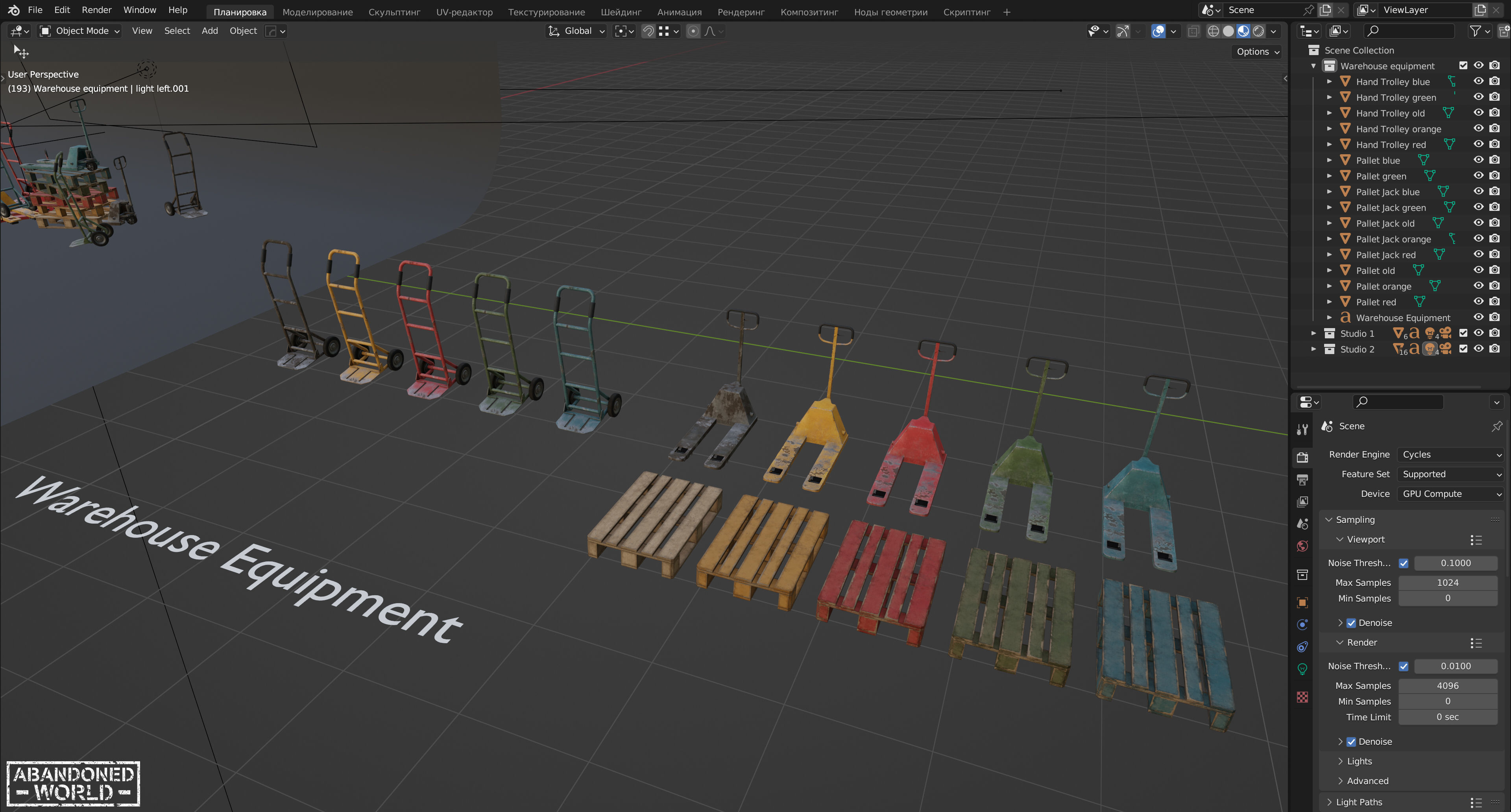1511x812 pixels.
Task: Click Render Max Samples field 4096
Action: pos(1447,685)
